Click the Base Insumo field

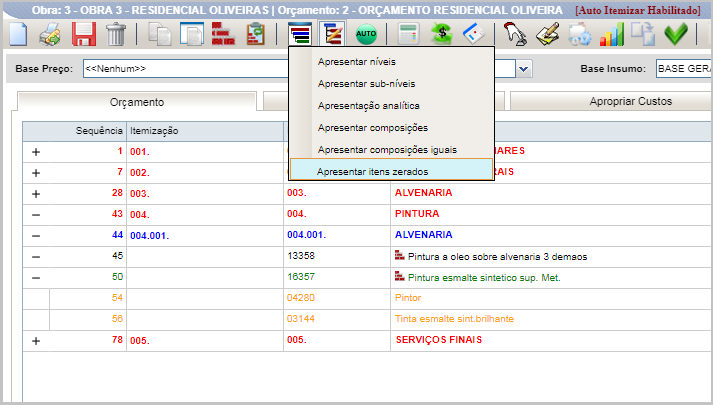coord(683,69)
